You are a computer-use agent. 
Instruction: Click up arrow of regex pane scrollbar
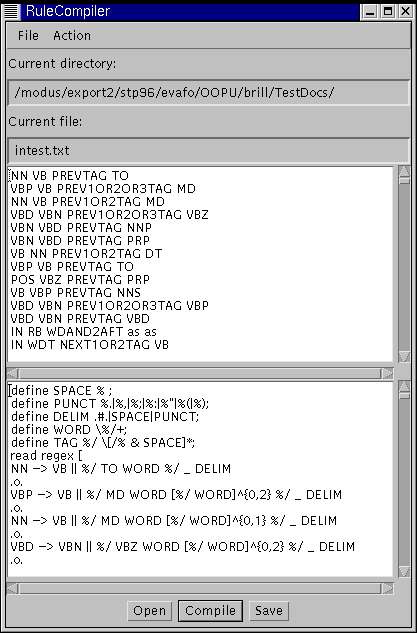[404, 386]
